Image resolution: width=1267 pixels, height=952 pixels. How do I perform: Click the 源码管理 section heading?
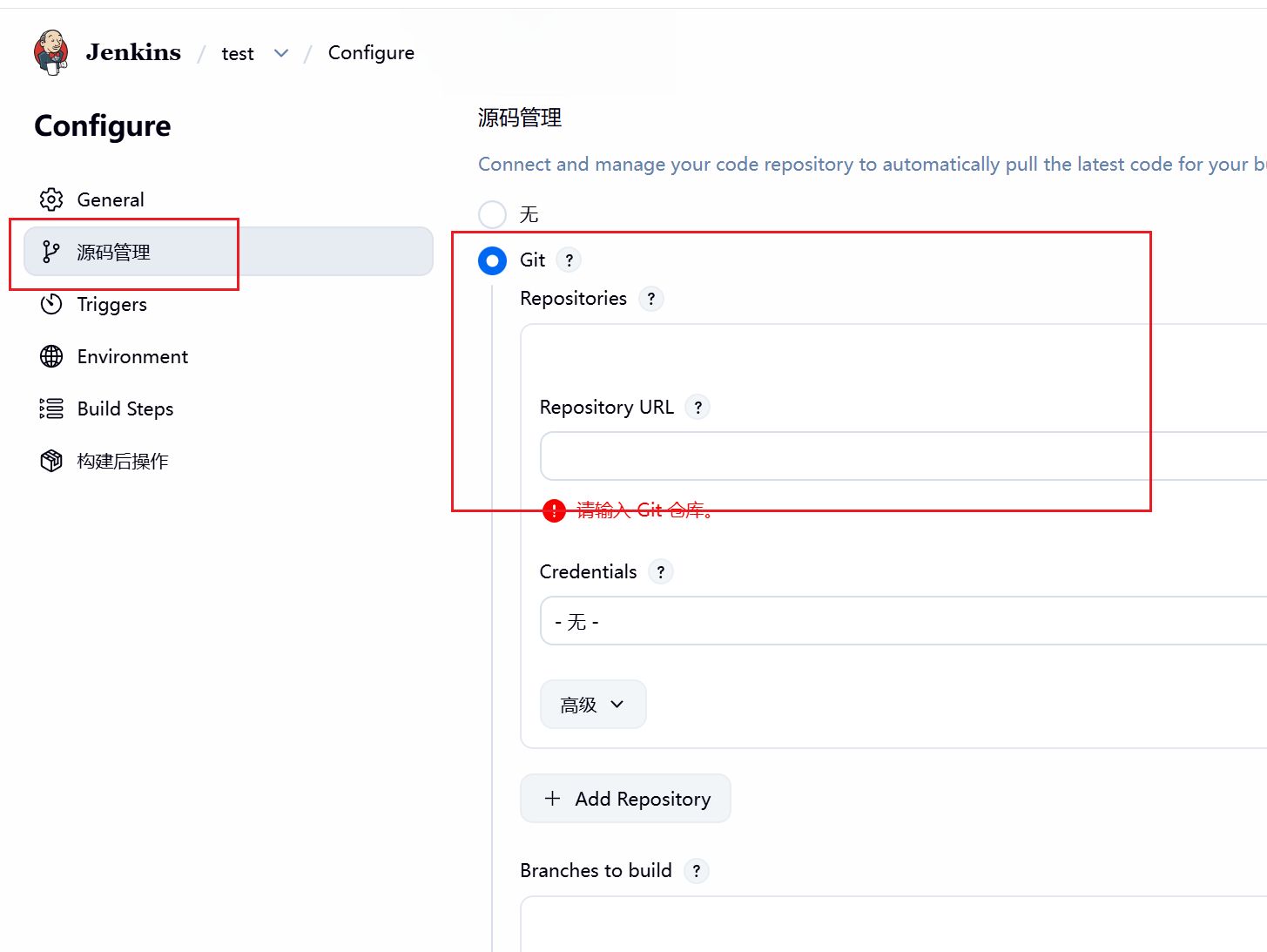pyautogui.click(x=520, y=118)
